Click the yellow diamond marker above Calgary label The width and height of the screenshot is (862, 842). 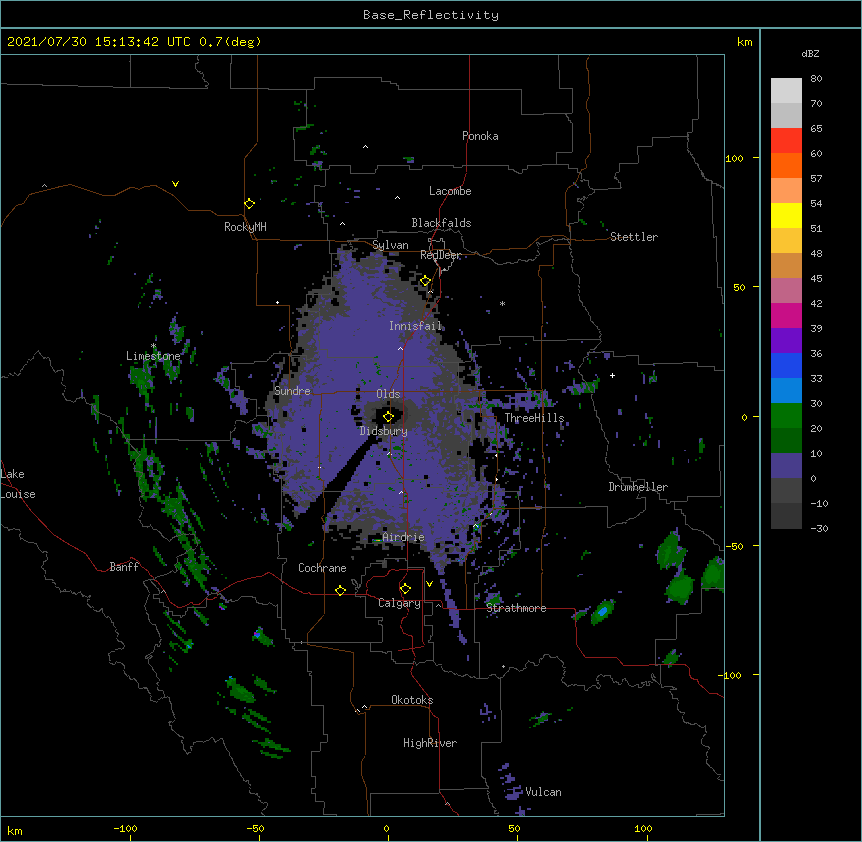coord(405,589)
